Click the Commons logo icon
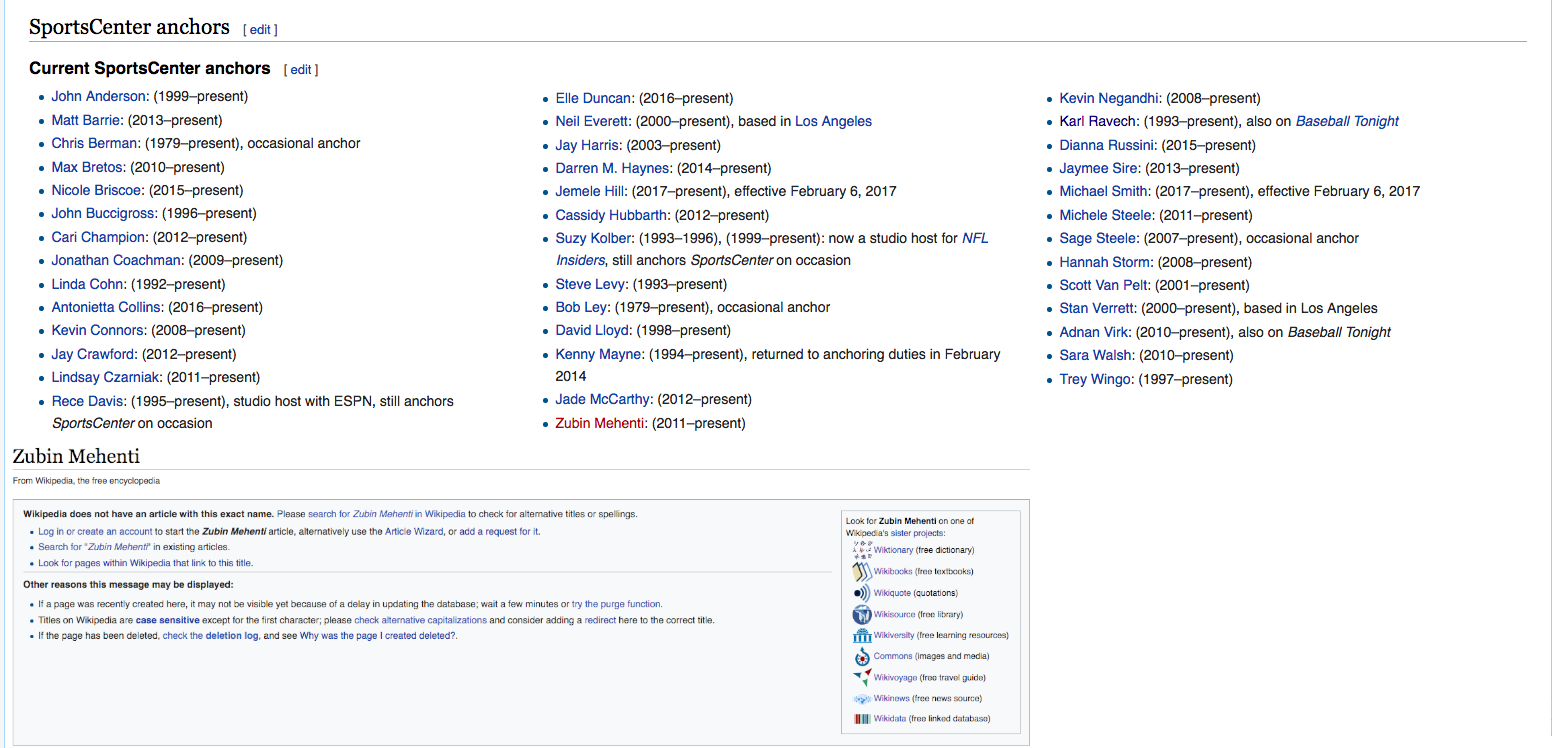The image size is (1552, 748). click(861, 656)
